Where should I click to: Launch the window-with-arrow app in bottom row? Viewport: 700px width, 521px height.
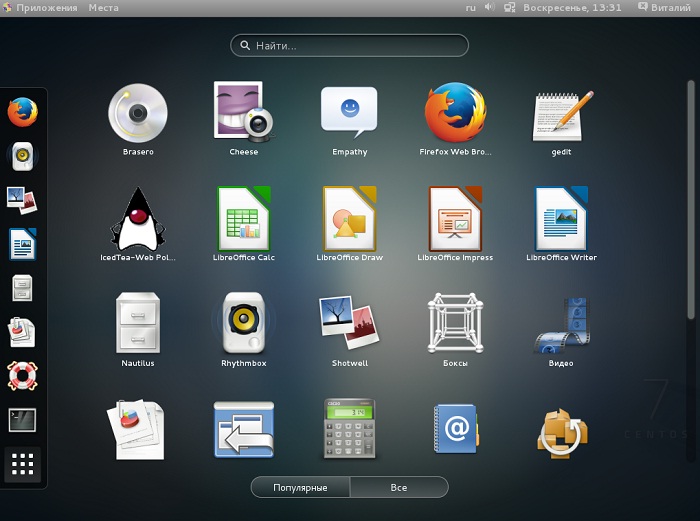pyautogui.click(x=244, y=429)
